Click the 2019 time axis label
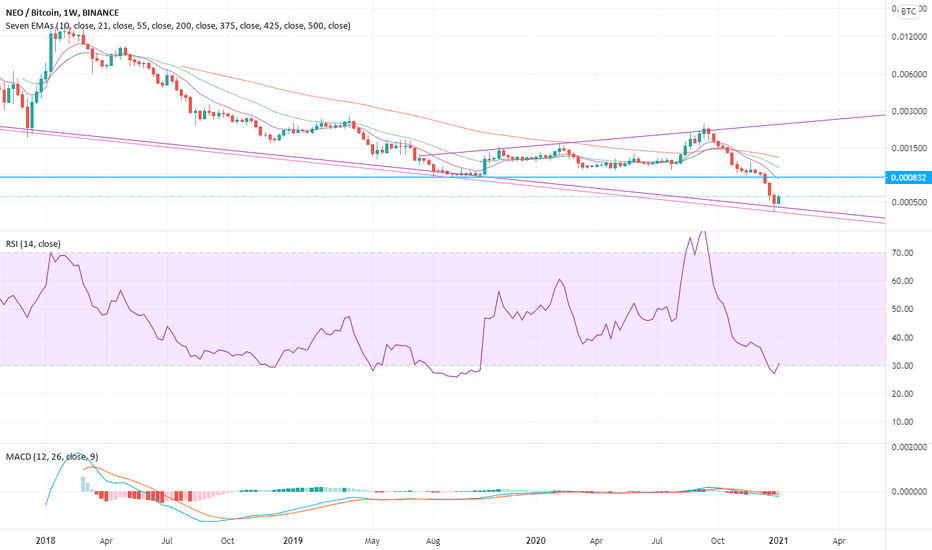The image size is (932, 550). pos(293,540)
